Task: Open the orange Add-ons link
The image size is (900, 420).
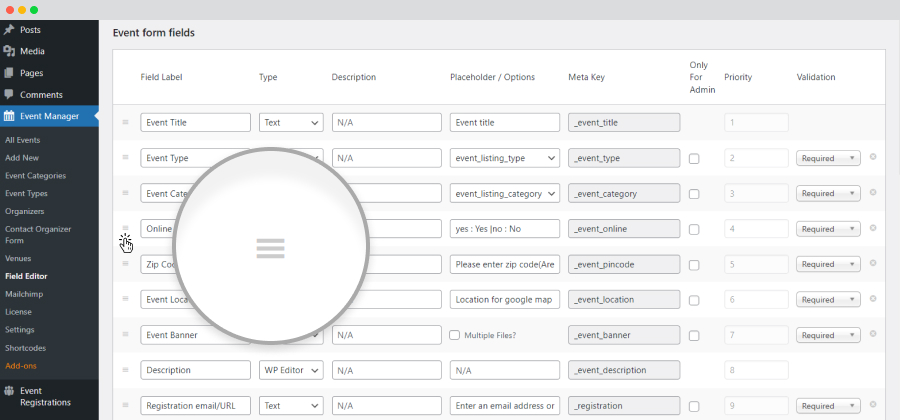Action: 21,365
